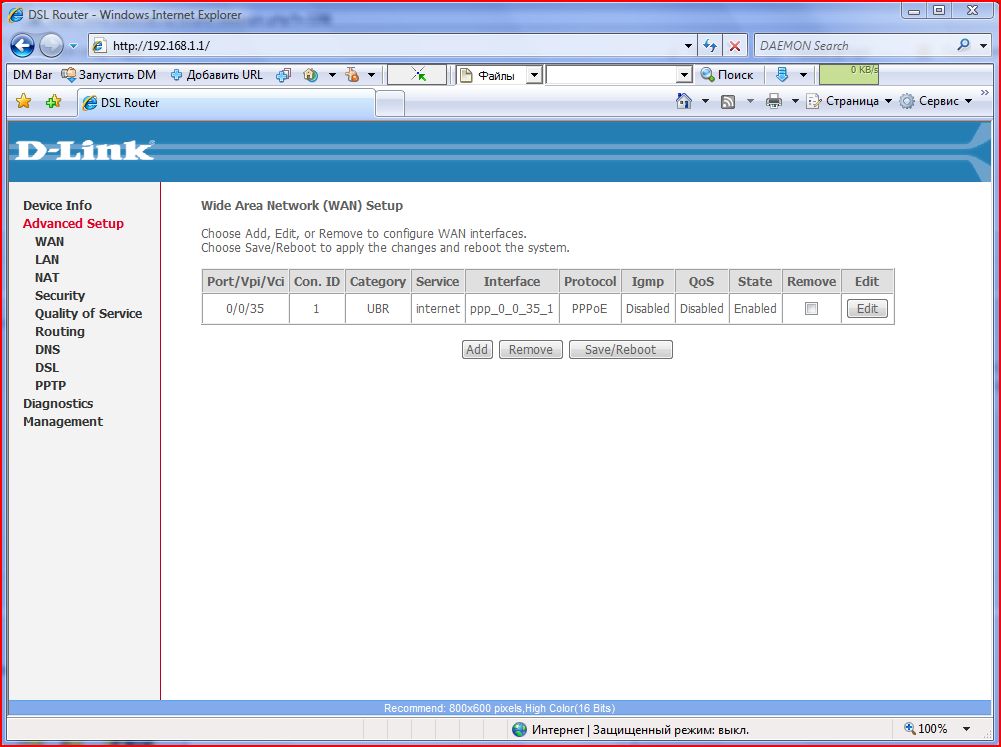Open Routing settings in sidebar
1001x747 pixels.
[60, 331]
